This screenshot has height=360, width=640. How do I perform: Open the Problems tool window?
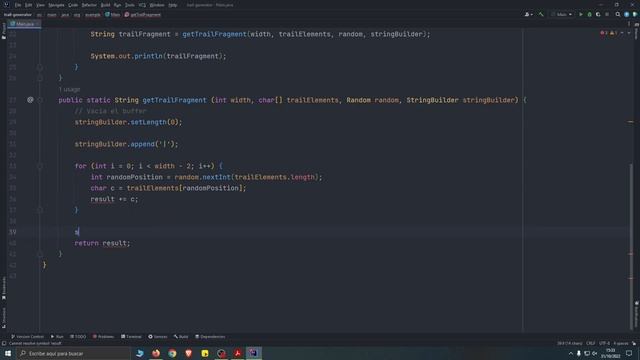click(103, 337)
